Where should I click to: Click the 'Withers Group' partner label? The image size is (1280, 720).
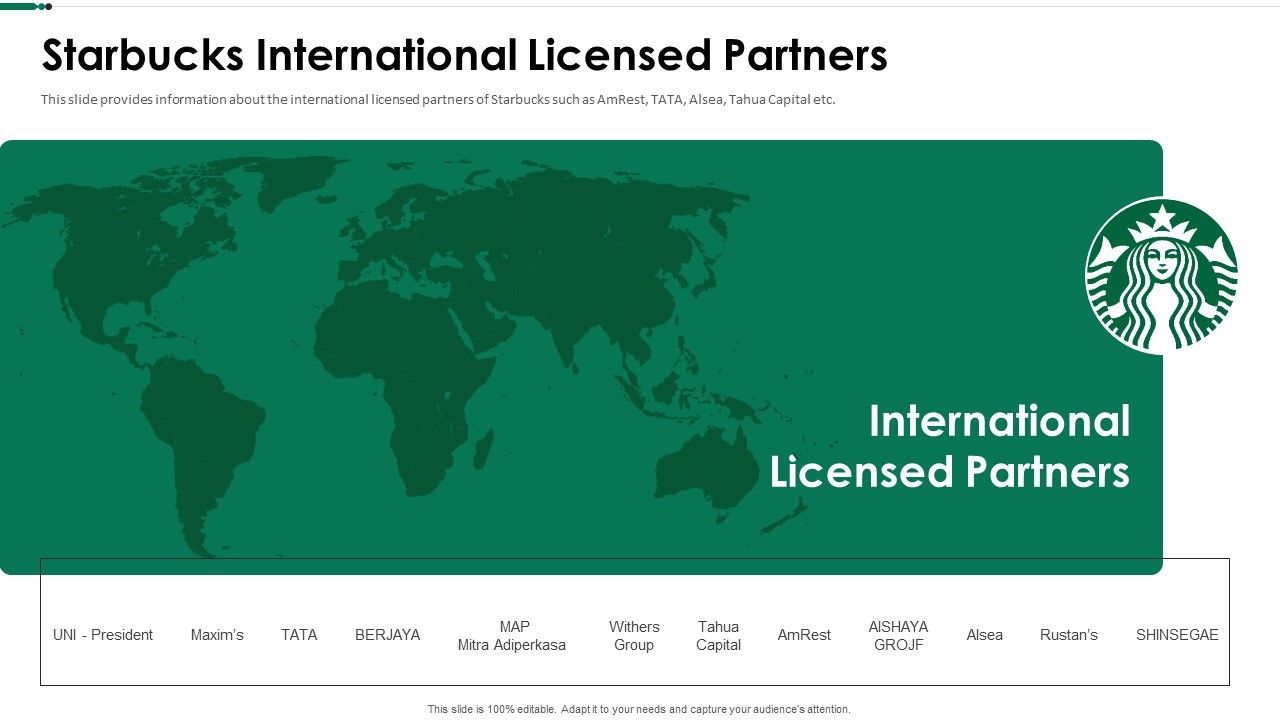pos(634,636)
